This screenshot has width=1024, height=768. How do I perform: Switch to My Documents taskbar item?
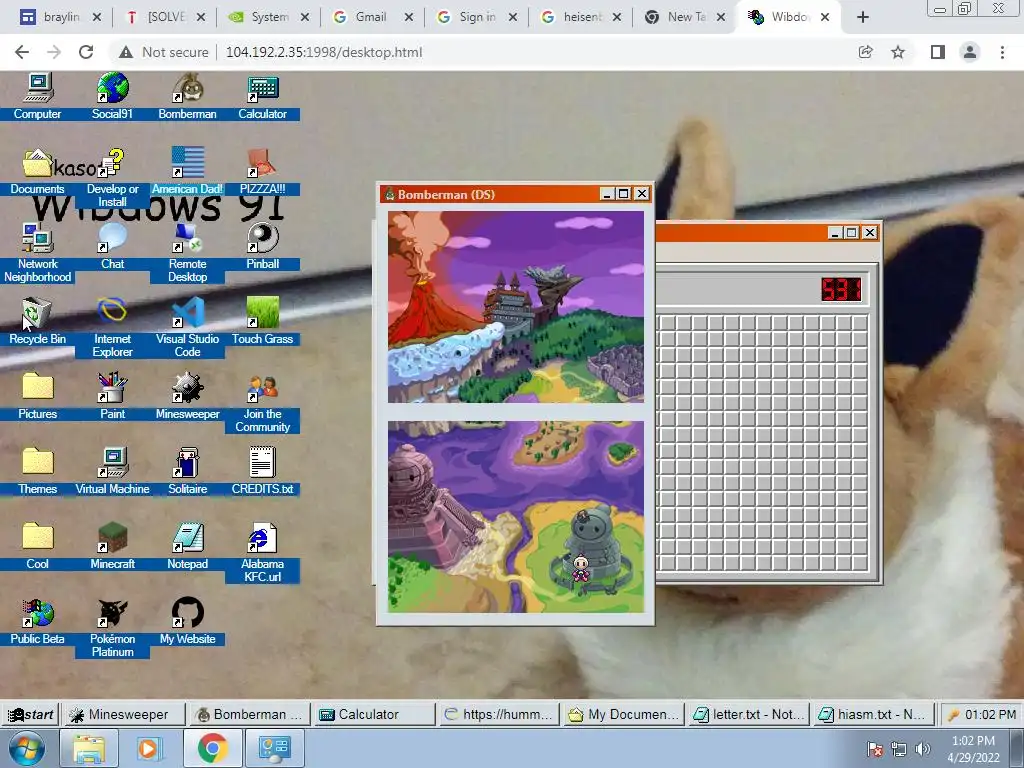click(624, 714)
